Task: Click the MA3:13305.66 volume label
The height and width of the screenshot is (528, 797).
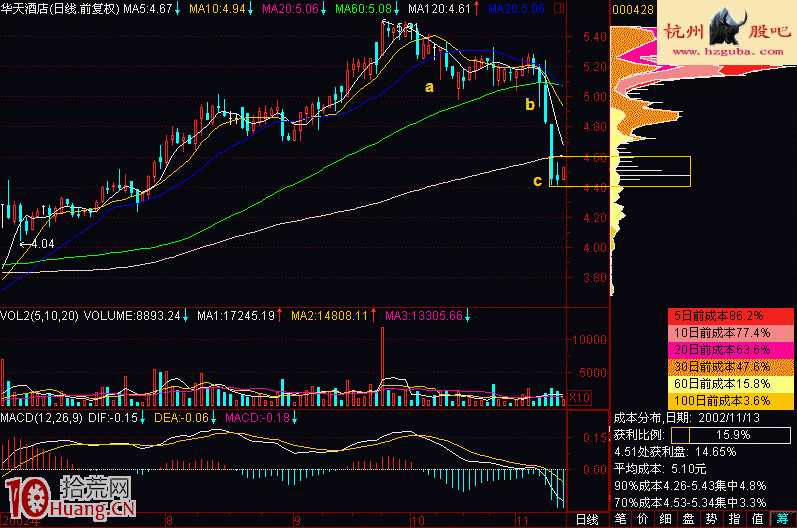Action: (x=424, y=316)
